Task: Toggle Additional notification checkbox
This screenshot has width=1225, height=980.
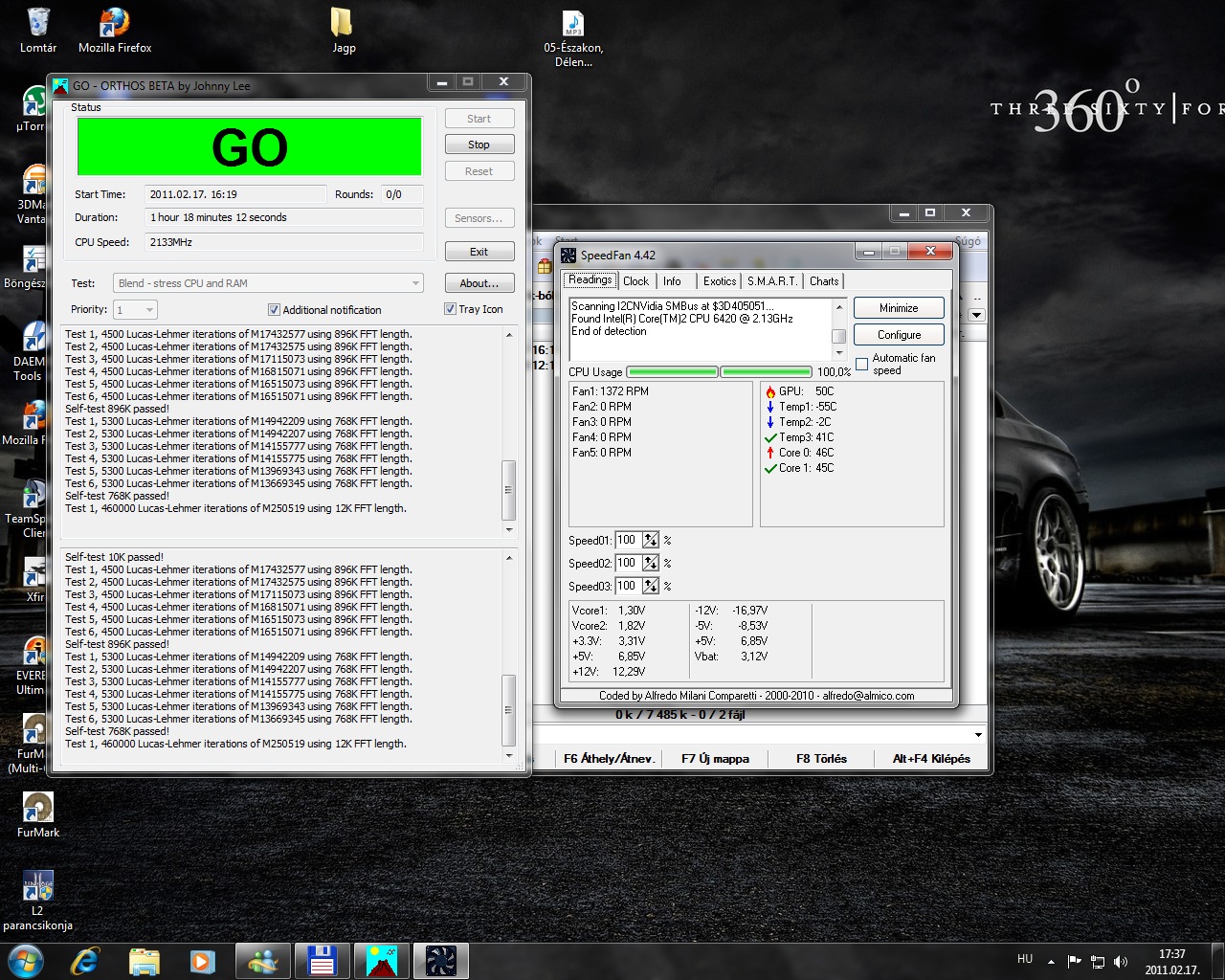Action: [x=274, y=309]
